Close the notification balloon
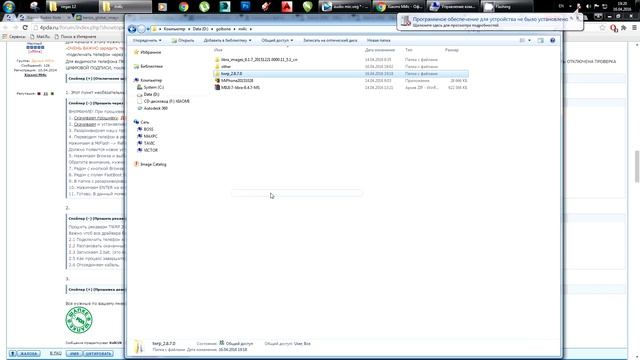 click(x=578, y=18)
